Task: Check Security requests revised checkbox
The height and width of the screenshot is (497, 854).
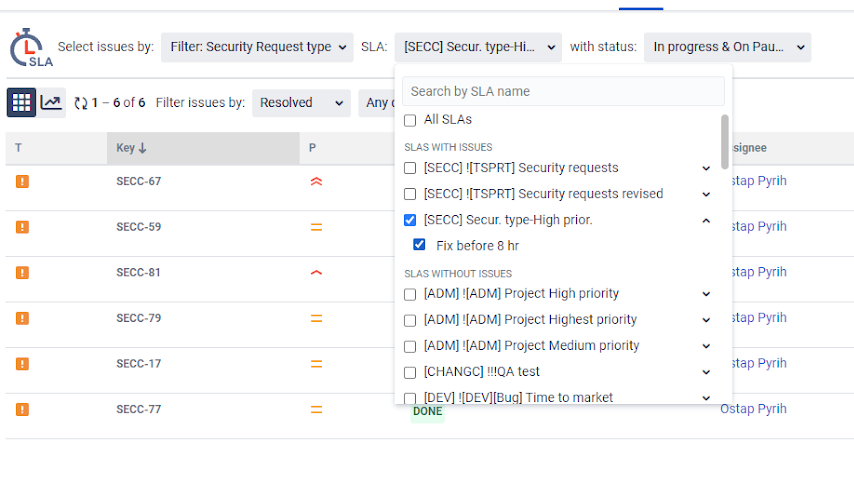Action: coord(410,194)
